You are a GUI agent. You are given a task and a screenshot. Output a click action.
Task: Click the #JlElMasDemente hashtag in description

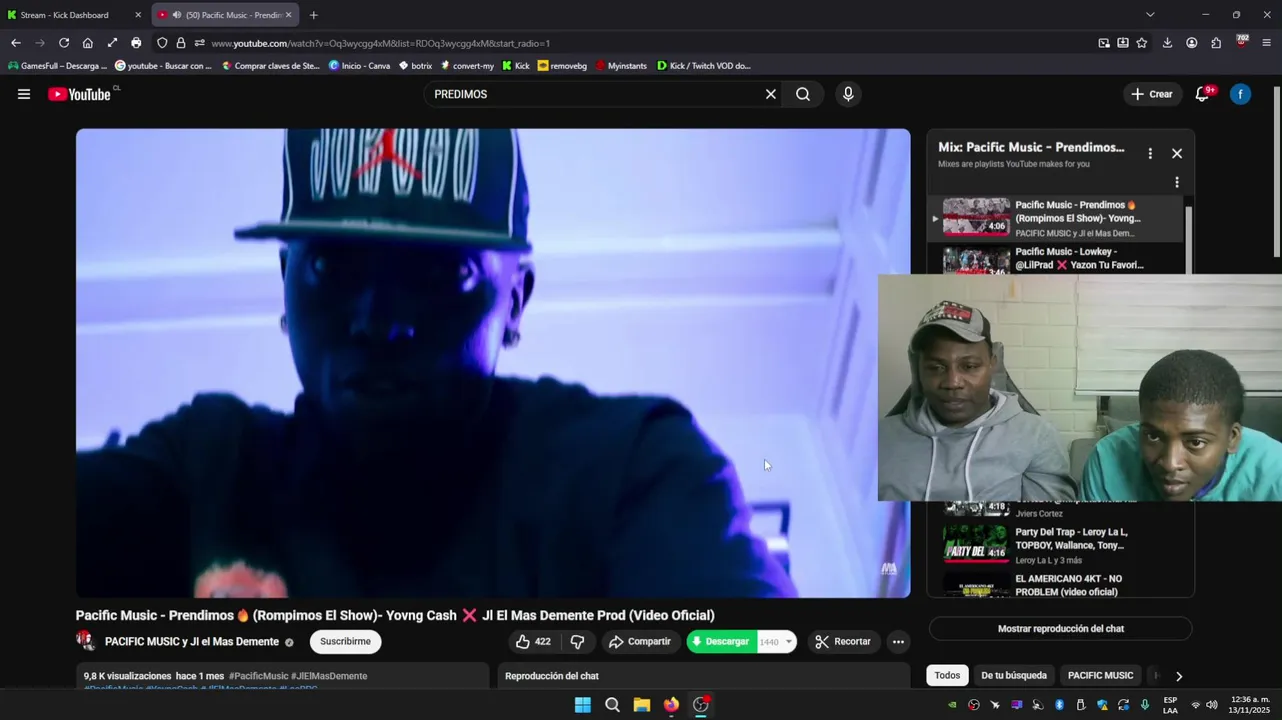point(329,676)
